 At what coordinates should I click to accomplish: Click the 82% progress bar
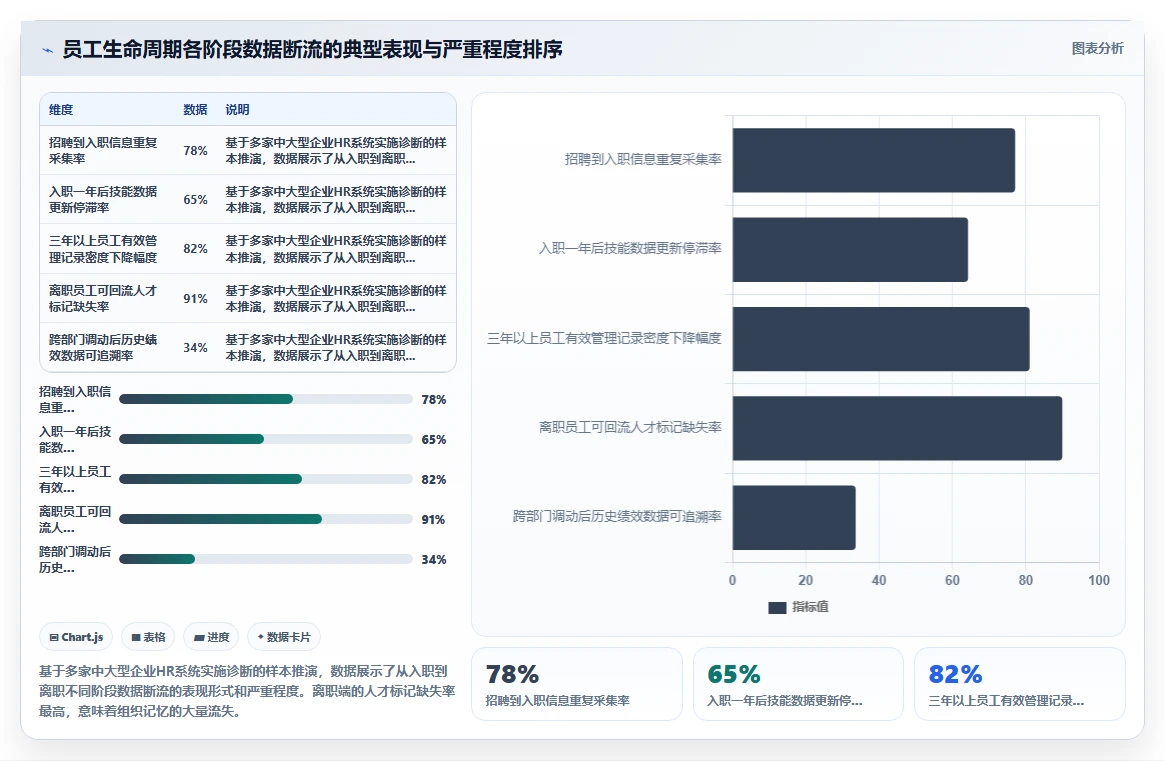(x=265, y=479)
